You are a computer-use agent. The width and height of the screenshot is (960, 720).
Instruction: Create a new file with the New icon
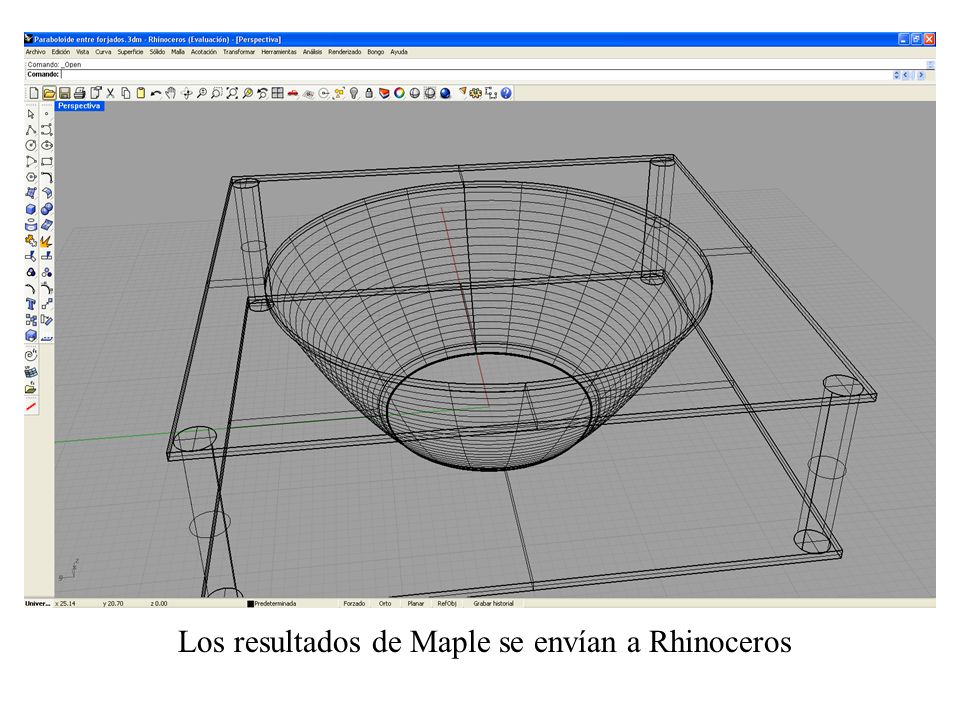coord(34,93)
